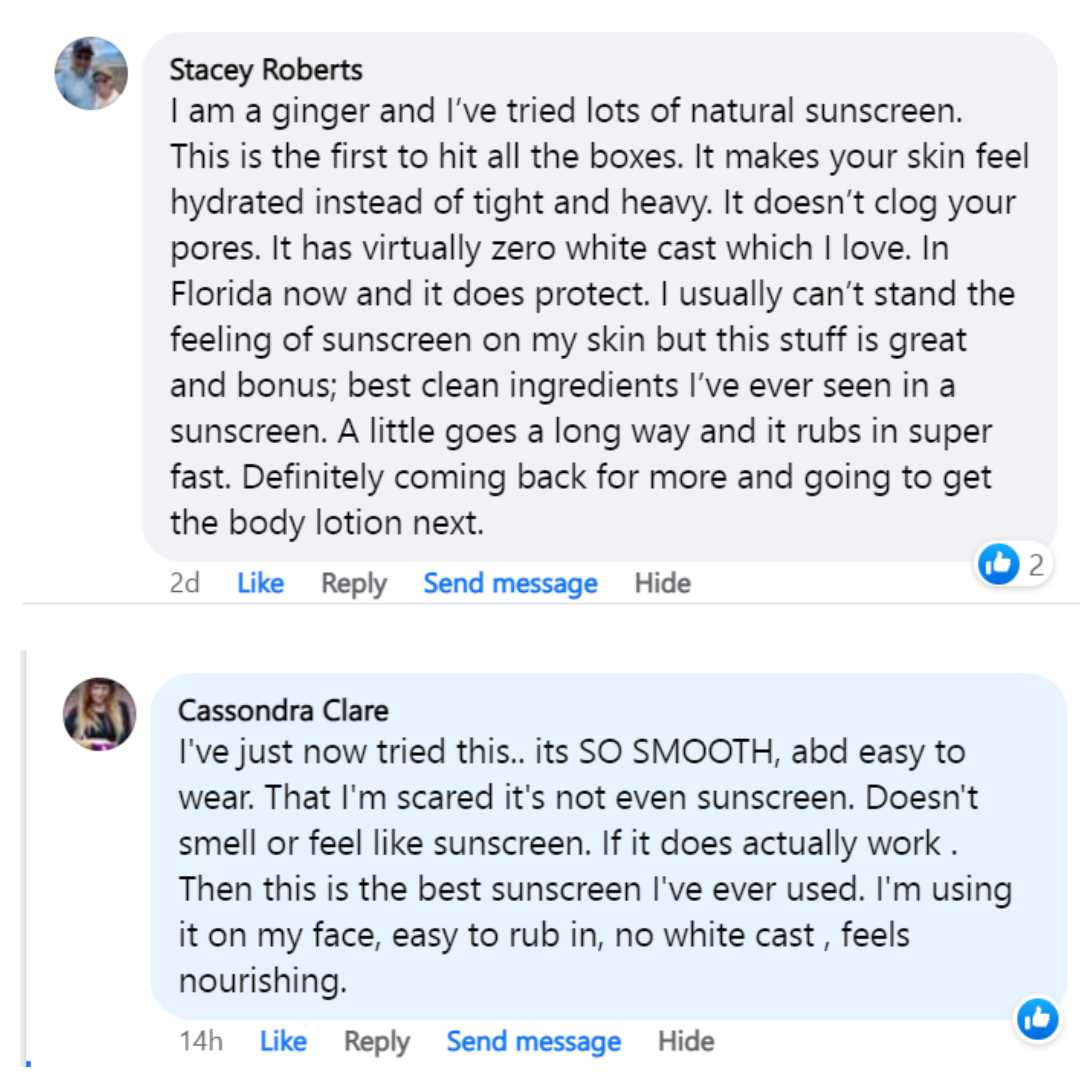Send message to Cassondra Clare
This screenshot has height=1080, width=1080.
click(533, 1041)
